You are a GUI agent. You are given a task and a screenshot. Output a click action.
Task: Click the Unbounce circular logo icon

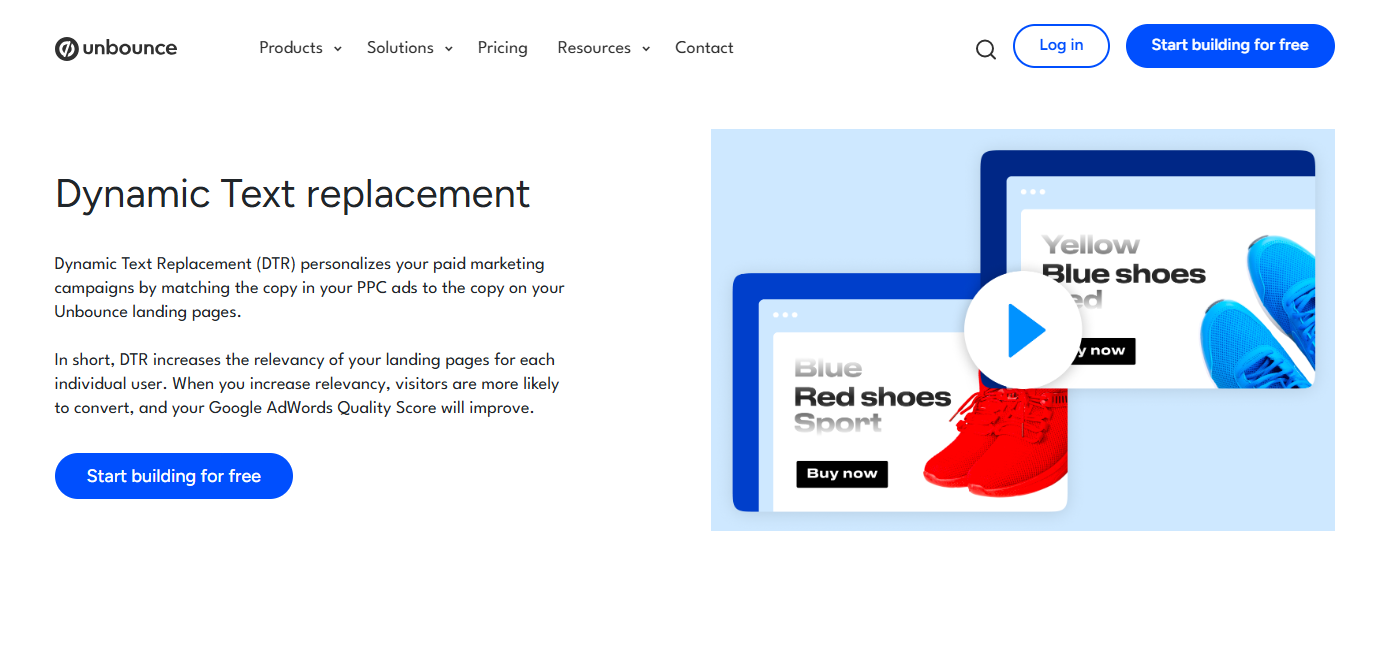(67, 48)
